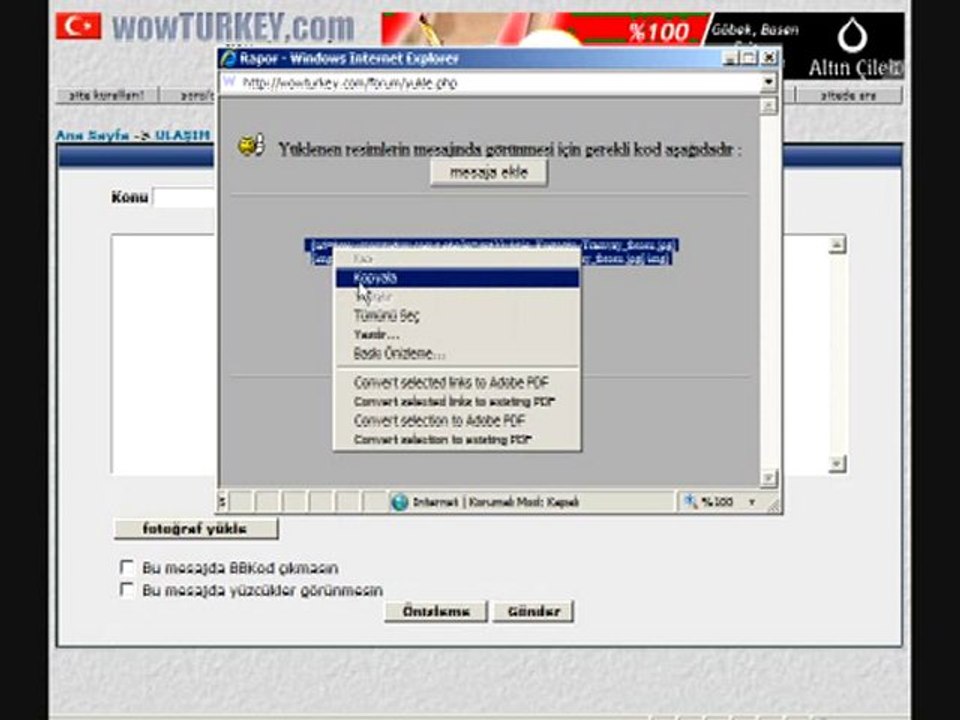The height and width of the screenshot is (720, 960).
Task: Click the smiley emoticon in the popup
Action: click(251, 146)
